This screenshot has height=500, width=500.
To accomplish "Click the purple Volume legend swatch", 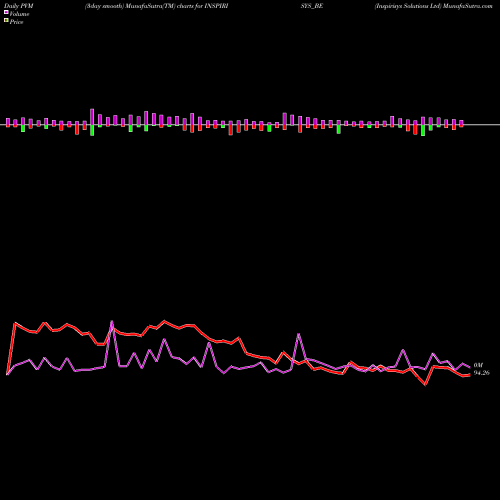I will tap(6, 12).
